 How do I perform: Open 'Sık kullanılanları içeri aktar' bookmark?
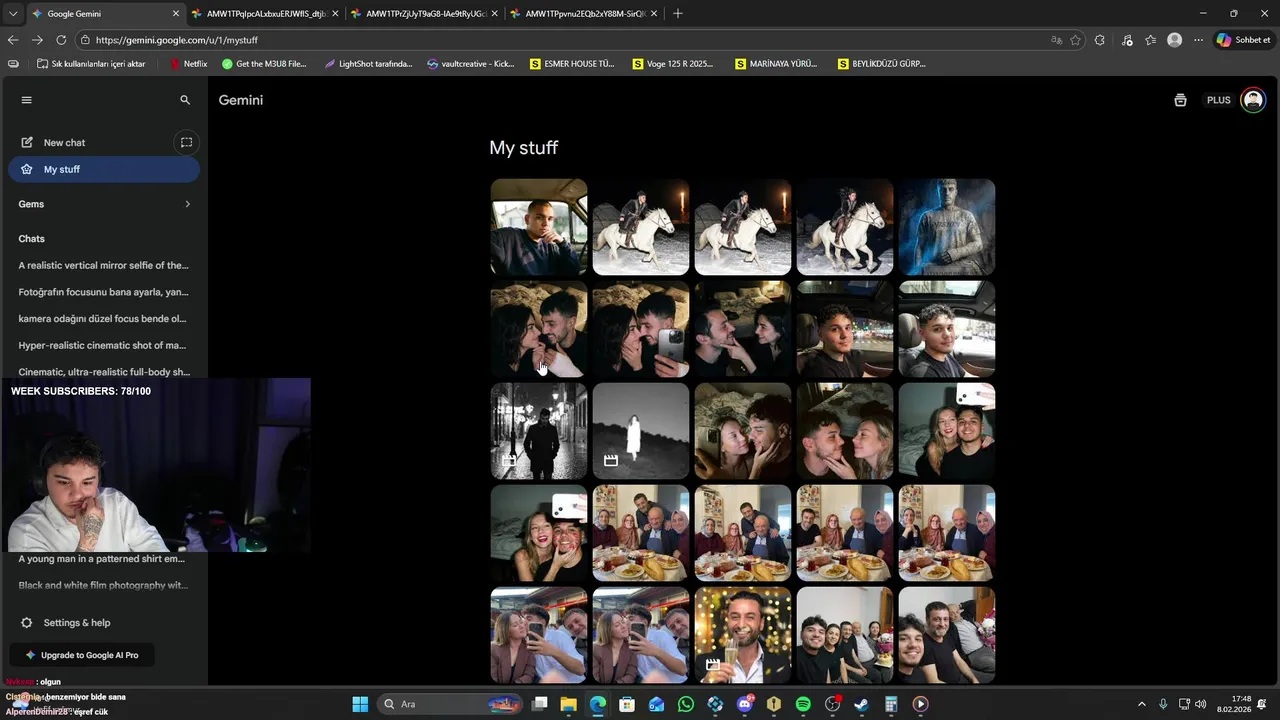[x=91, y=64]
